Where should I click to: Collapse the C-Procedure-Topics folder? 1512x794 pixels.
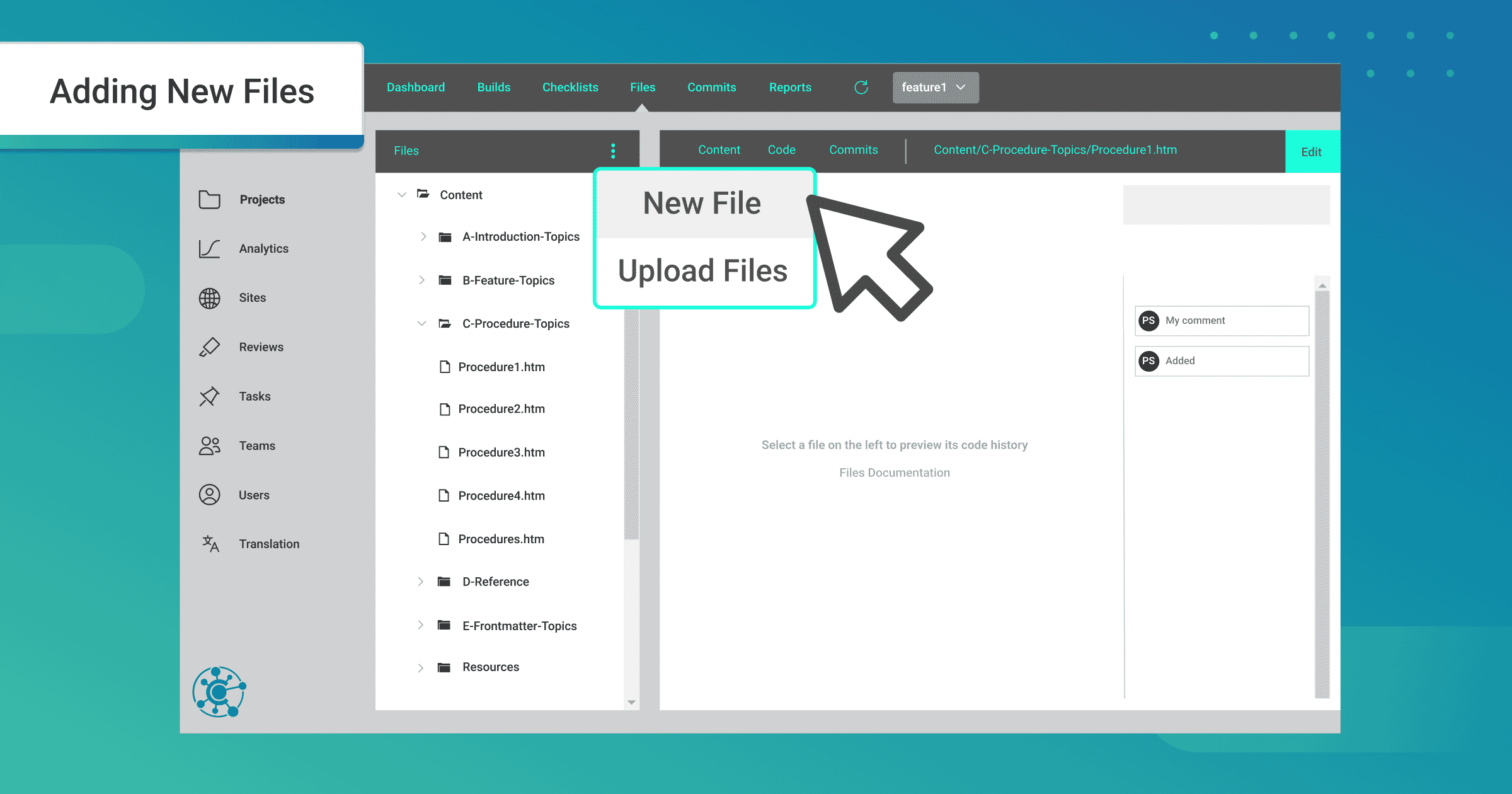click(x=421, y=323)
